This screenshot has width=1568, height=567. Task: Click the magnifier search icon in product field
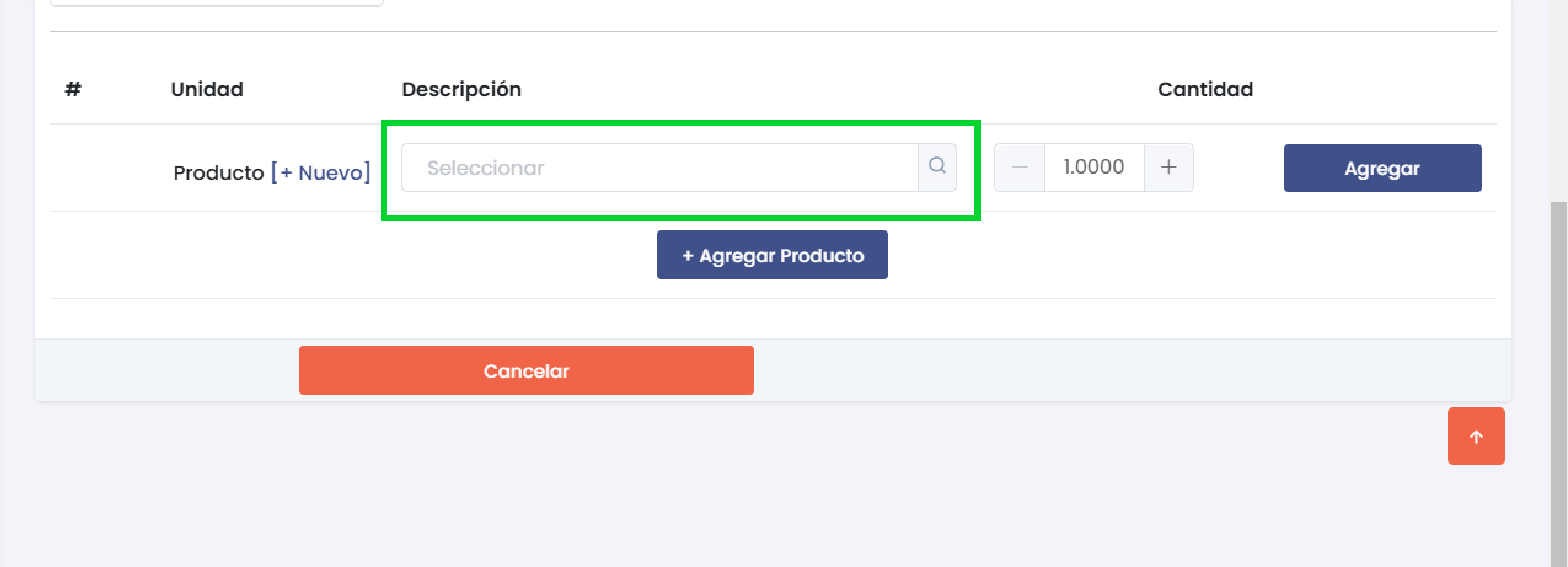(937, 167)
